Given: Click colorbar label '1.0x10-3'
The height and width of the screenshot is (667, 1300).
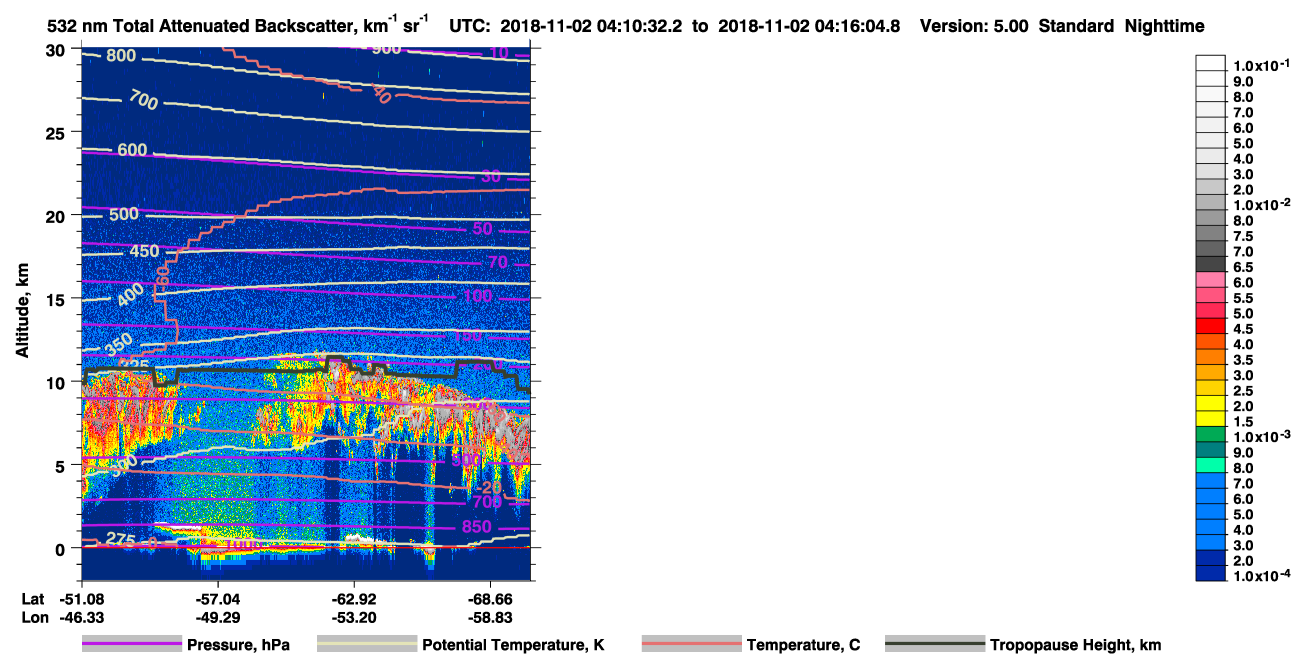Looking at the screenshot, I should 1263,436.
